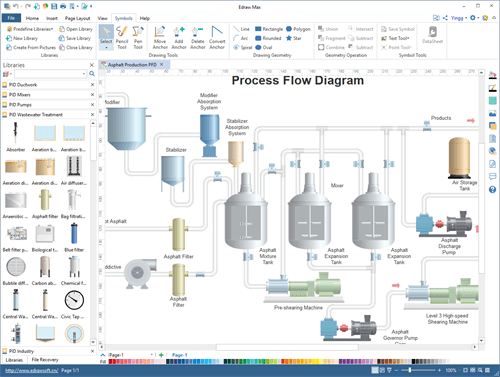Viewport: 500px width, 377px height.
Task: Pick the Delete Anchor tool
Action: [x=198, y=38]
